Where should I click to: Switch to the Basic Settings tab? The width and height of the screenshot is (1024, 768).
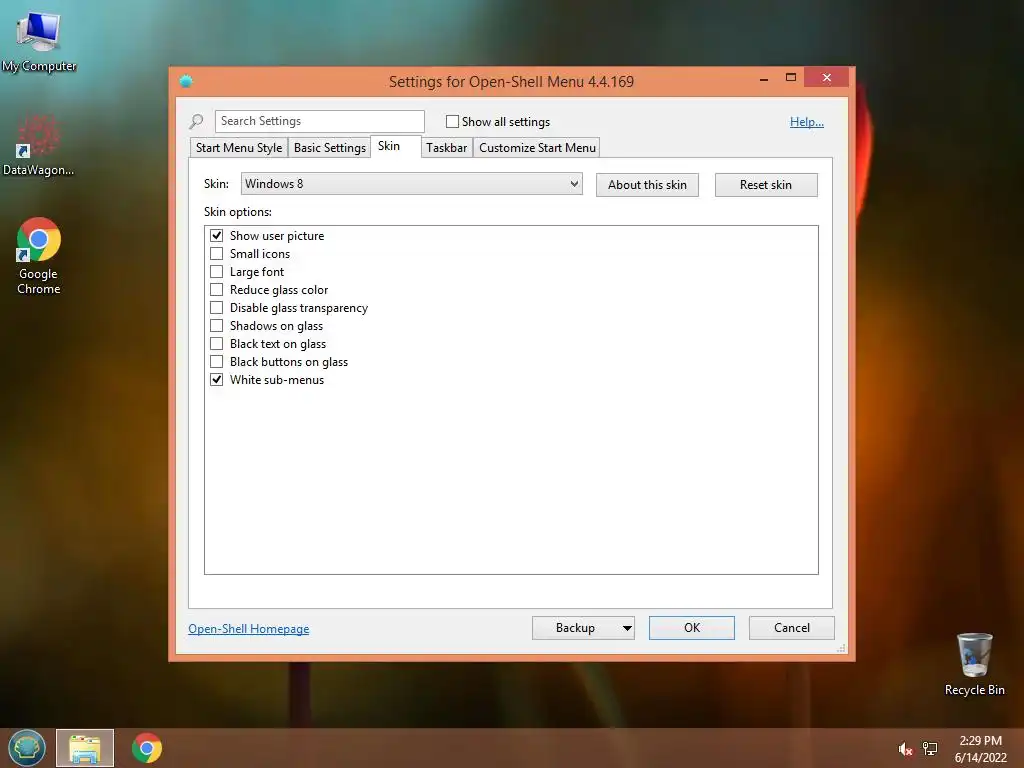point(330,148)
